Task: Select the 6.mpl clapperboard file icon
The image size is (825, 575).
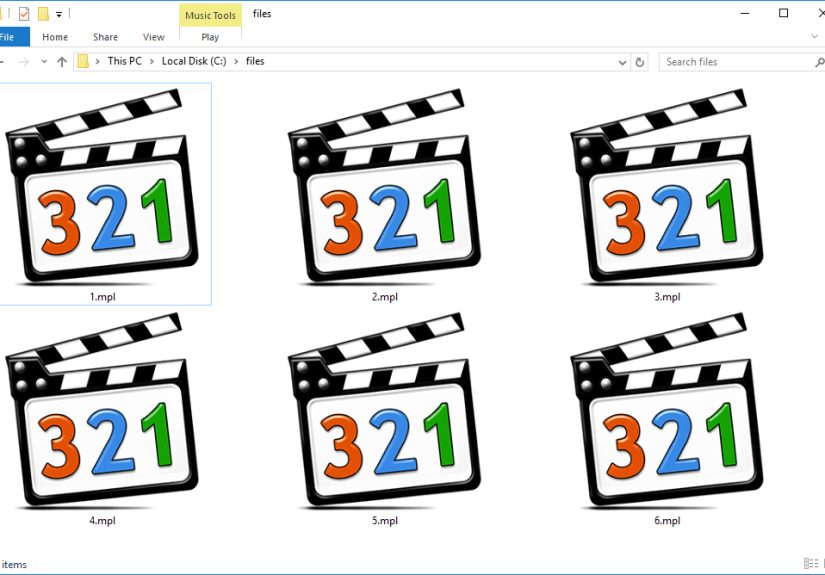Action: coord(667,410)
